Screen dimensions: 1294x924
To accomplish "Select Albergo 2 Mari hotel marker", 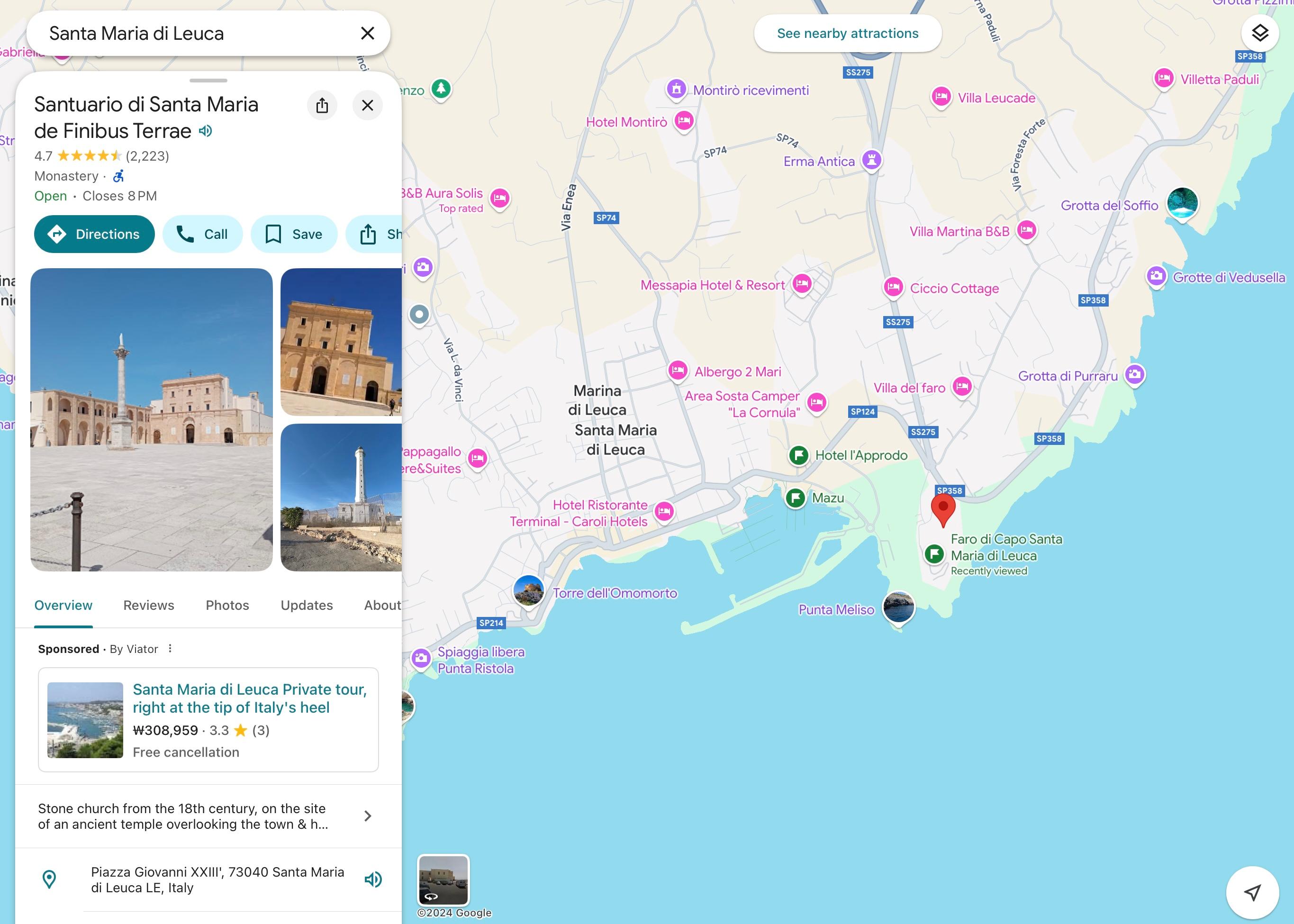I will point(678,371).
